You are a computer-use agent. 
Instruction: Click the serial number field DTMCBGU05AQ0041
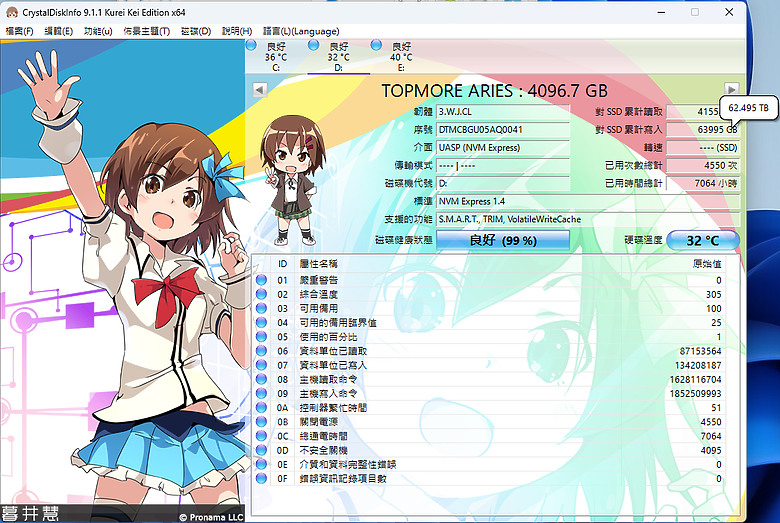click(503, 130)
